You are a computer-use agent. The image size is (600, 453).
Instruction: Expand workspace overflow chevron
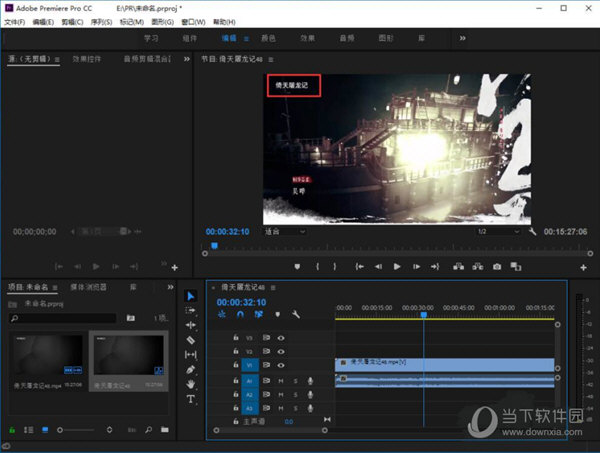pos(462,38)
